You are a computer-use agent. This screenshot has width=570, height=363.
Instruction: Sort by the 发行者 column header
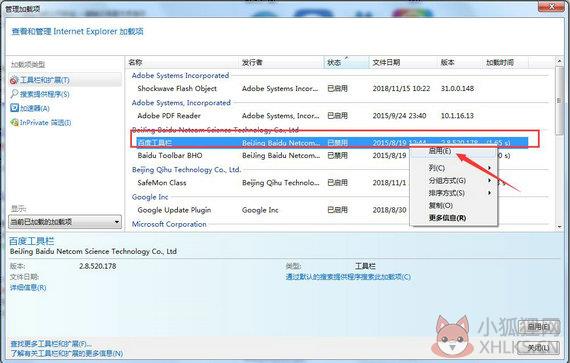pos(281,62)
